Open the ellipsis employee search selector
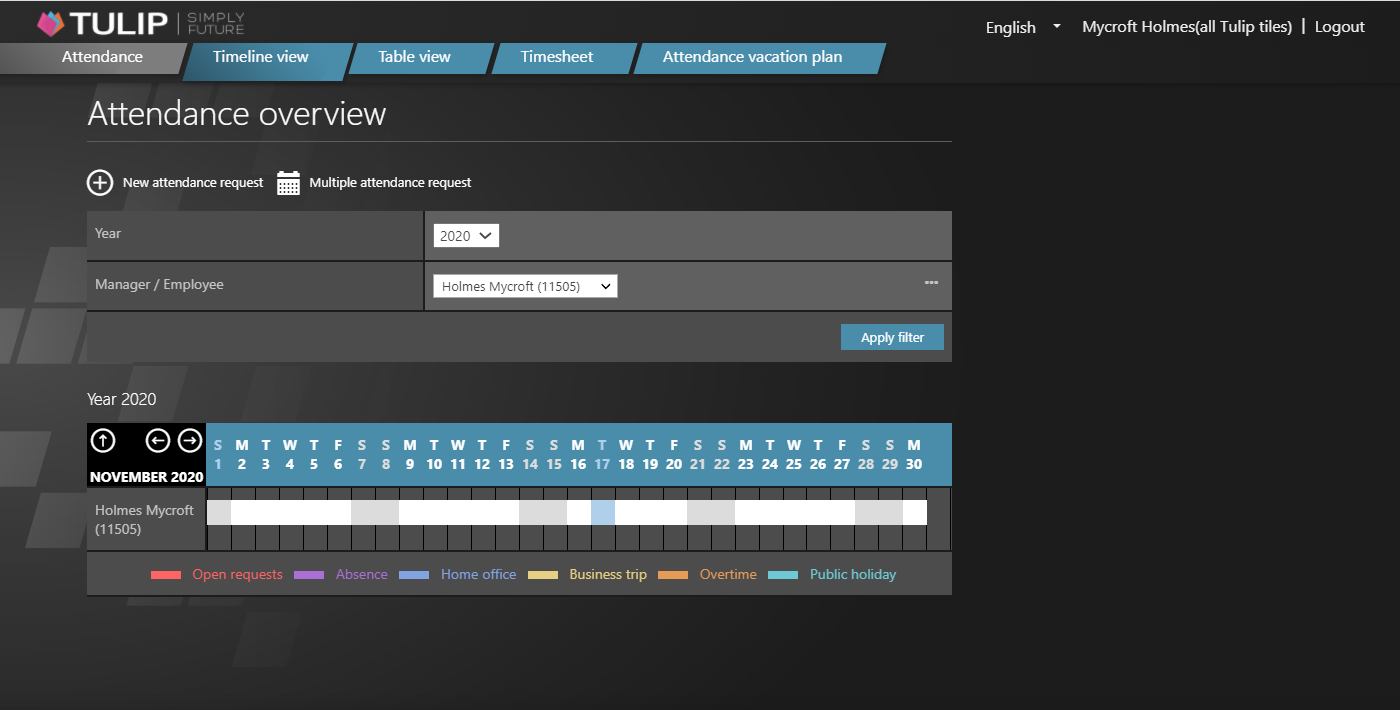 point(931,284)
